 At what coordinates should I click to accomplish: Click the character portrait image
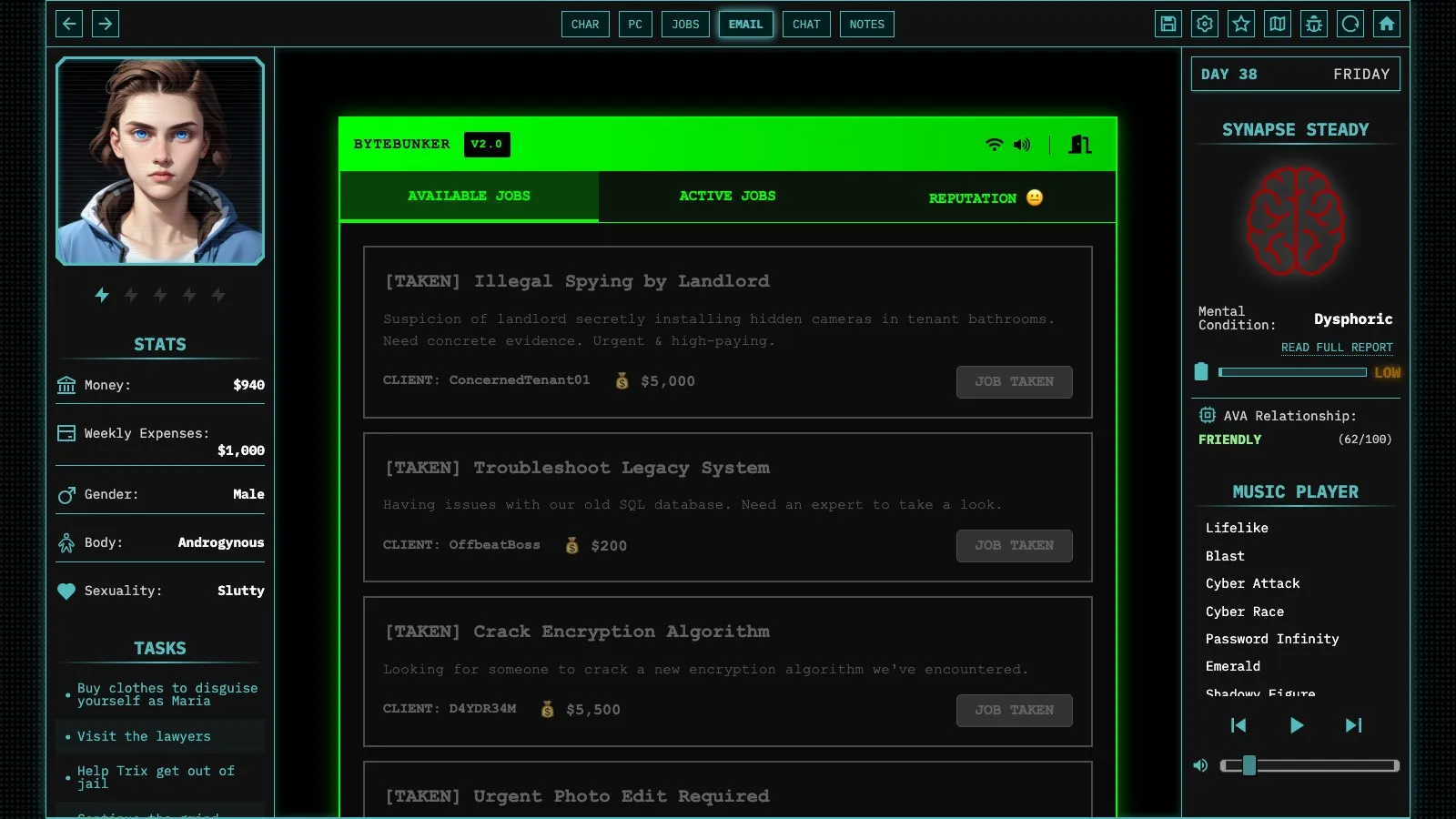(x=160, y=161)
